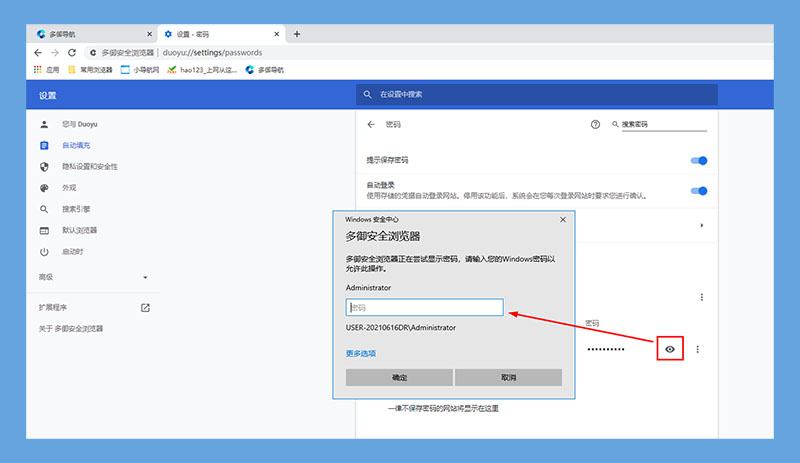Click the 设置 header title
The height and width of the screenshot is (463, 800).
tap(47, 95)
